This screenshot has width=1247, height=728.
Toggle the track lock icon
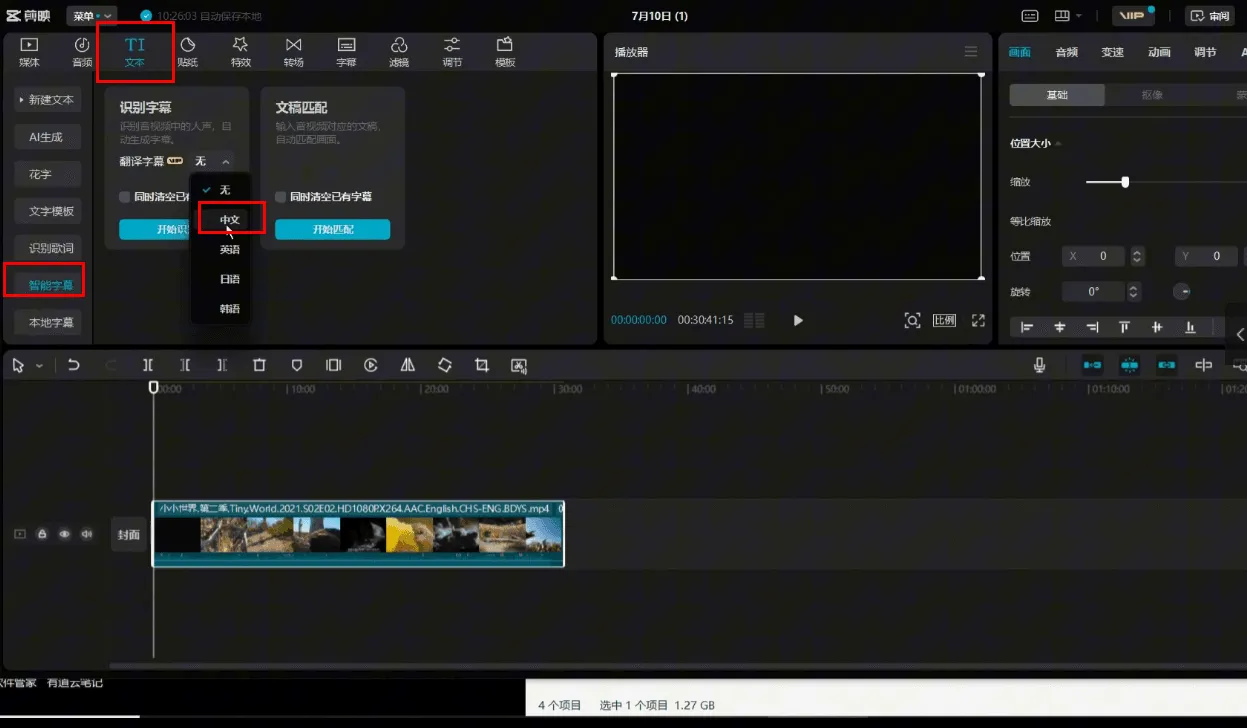pos(42,535)
